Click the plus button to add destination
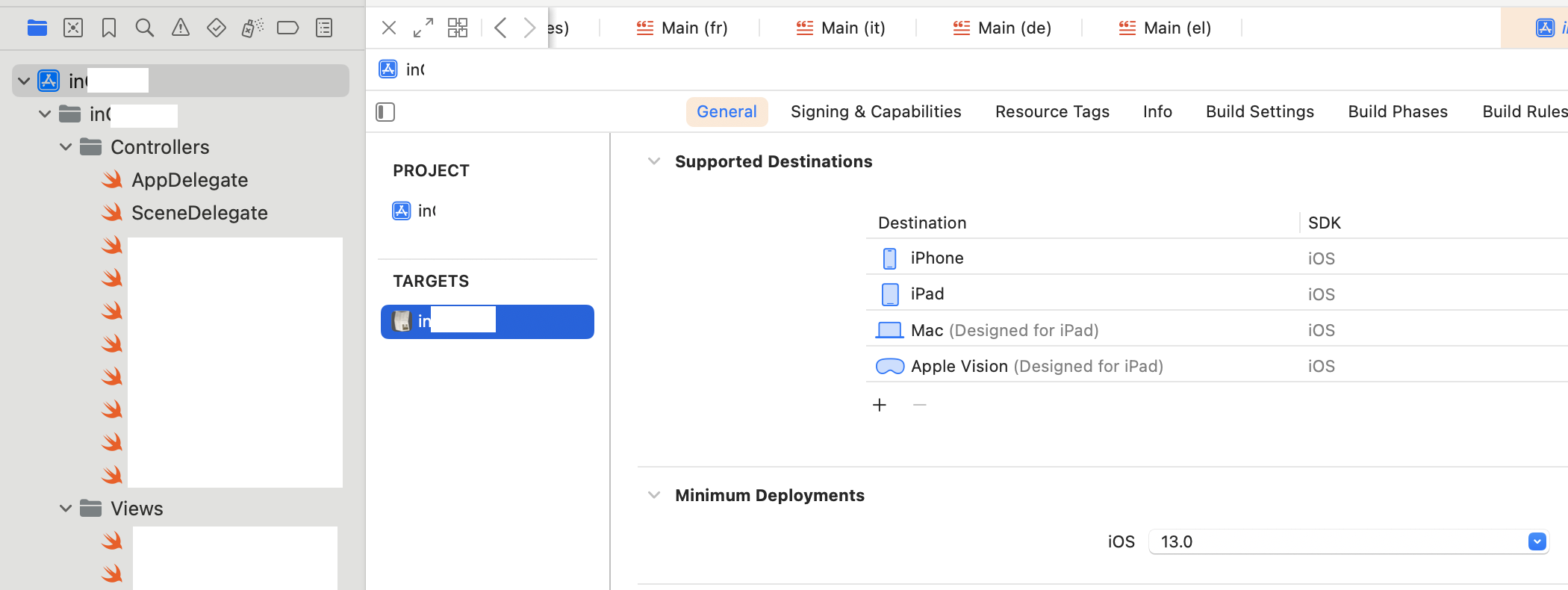The width and height of the screenshot is (1568, 590). click(880, 405)
